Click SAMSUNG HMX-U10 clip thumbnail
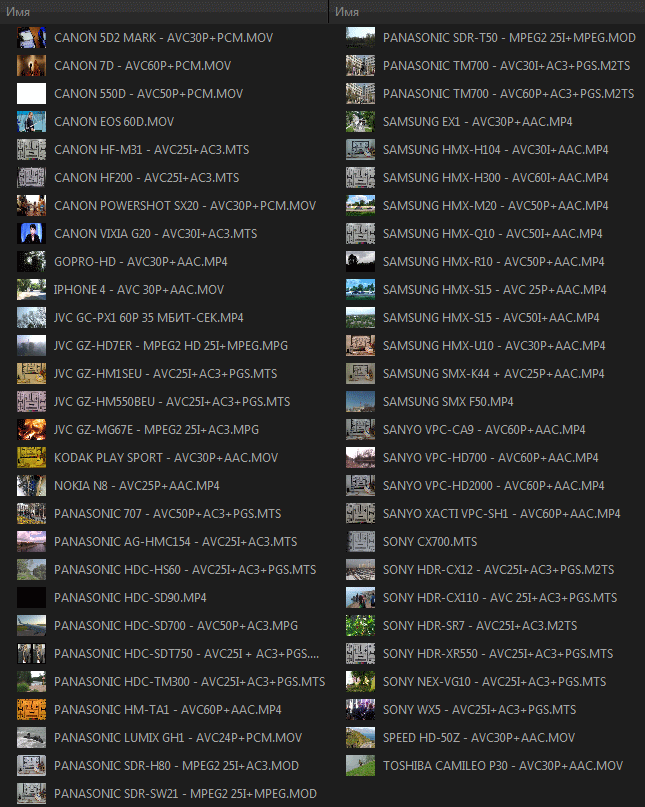Viewport: 645px width, 807px height. [360, 346]
